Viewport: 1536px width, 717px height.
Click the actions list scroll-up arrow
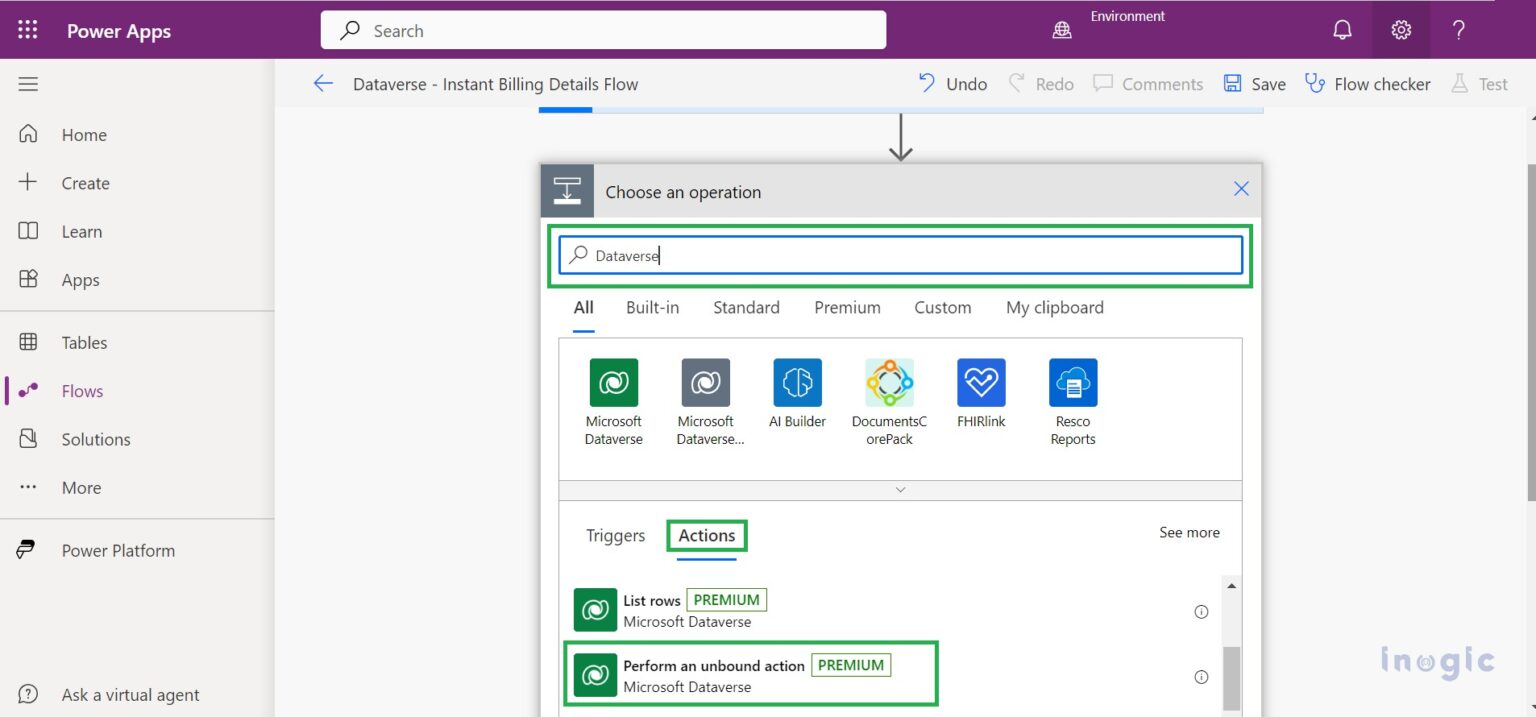1231,586
